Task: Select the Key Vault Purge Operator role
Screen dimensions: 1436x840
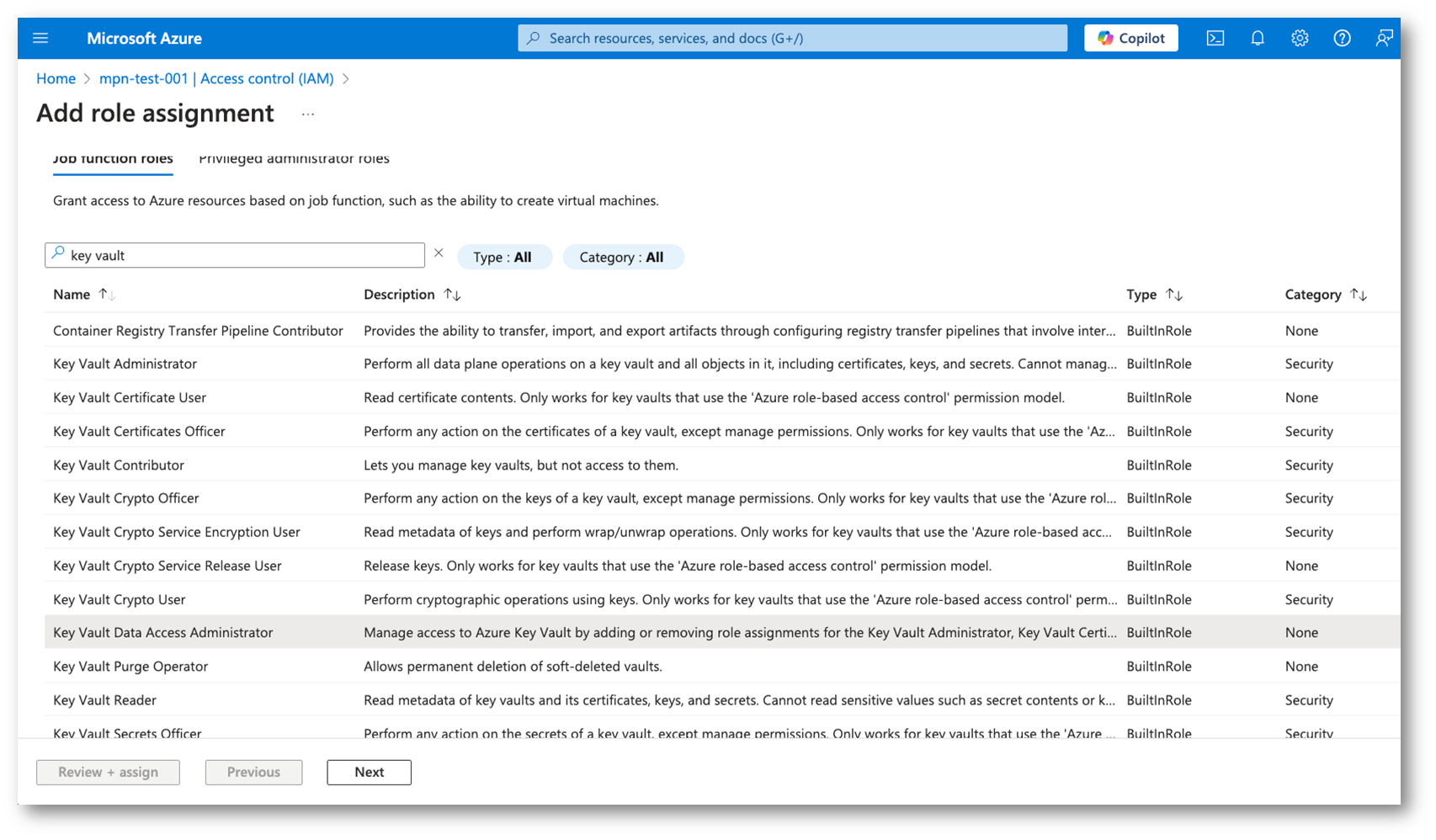Action: (x=130, y=666)
